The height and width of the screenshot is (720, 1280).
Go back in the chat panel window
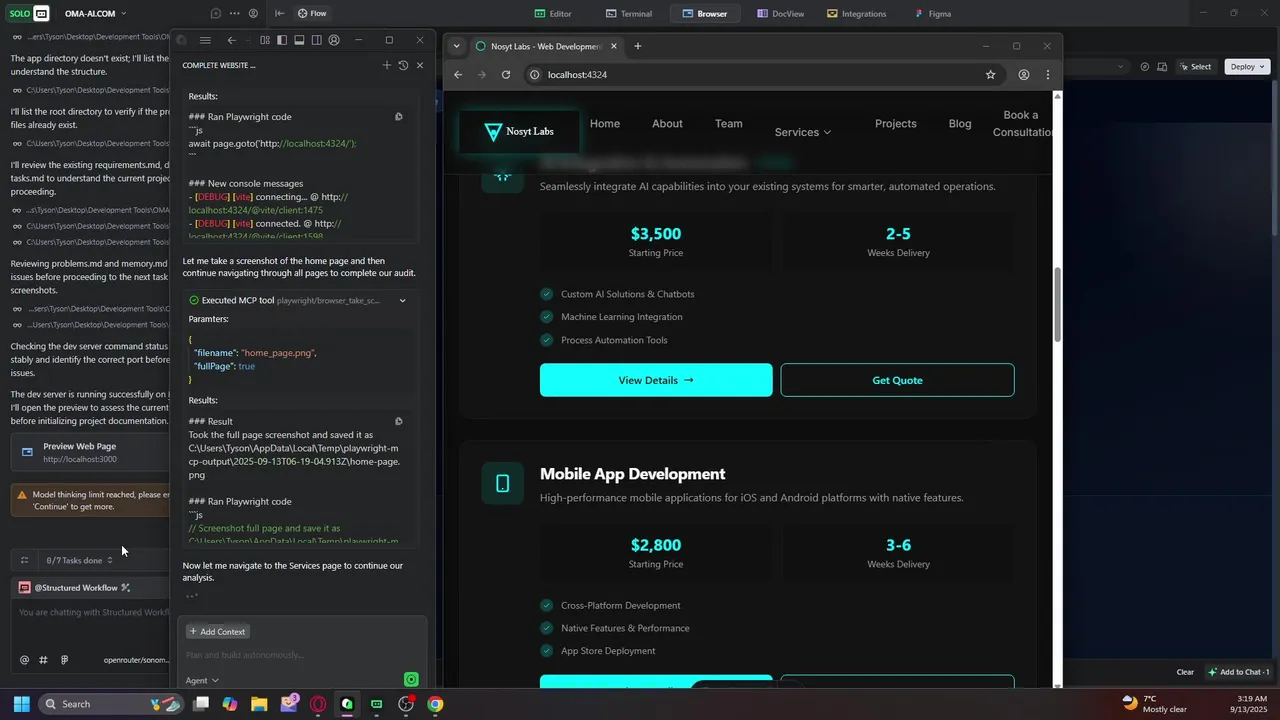[x=232, y=40]
